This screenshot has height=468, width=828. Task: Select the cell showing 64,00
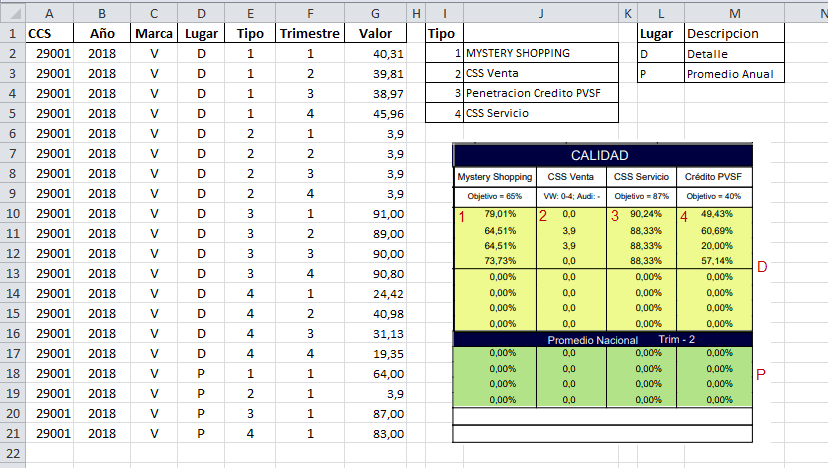coord(375,373)
